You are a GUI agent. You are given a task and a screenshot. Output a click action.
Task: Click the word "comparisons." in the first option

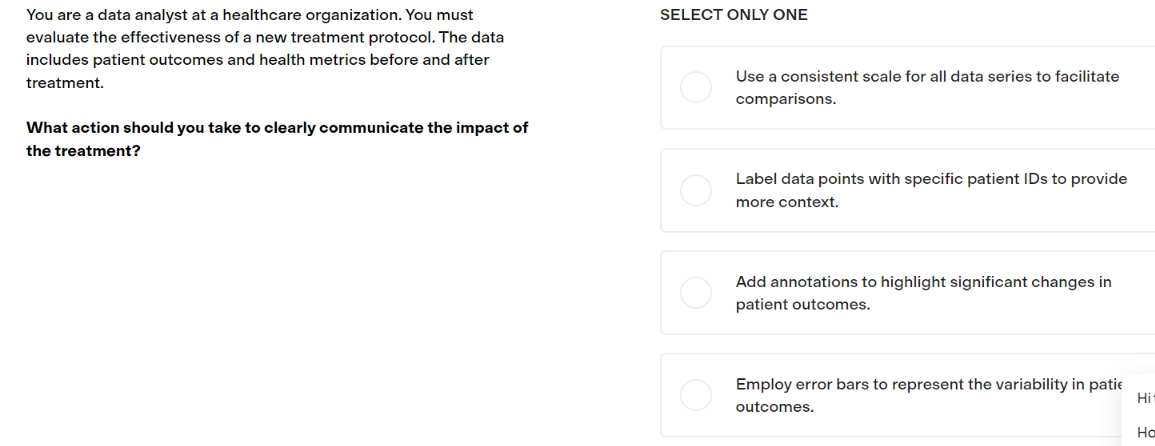pyautogui.click(x=786, y=99)
